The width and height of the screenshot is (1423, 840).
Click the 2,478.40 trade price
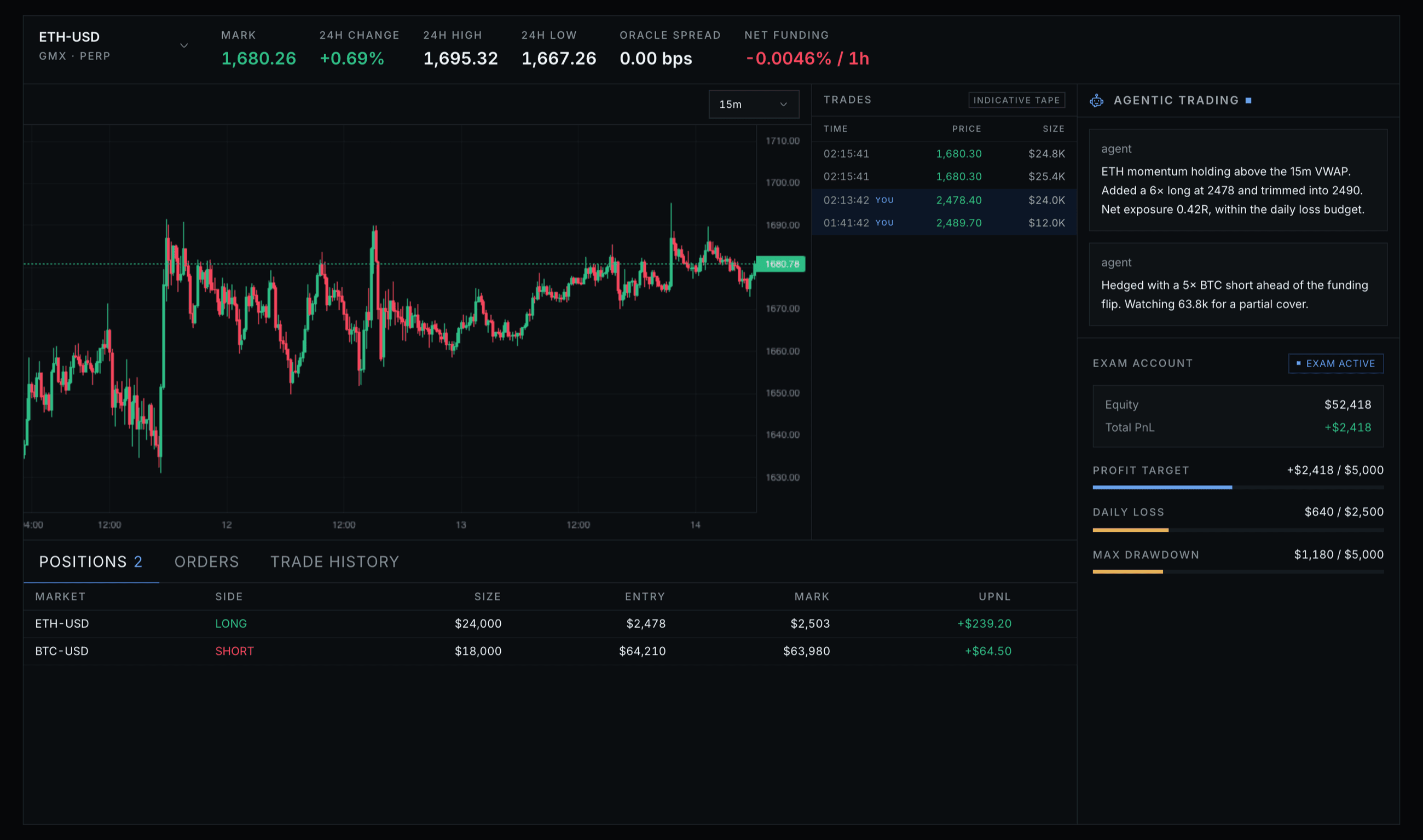[959, 200]
